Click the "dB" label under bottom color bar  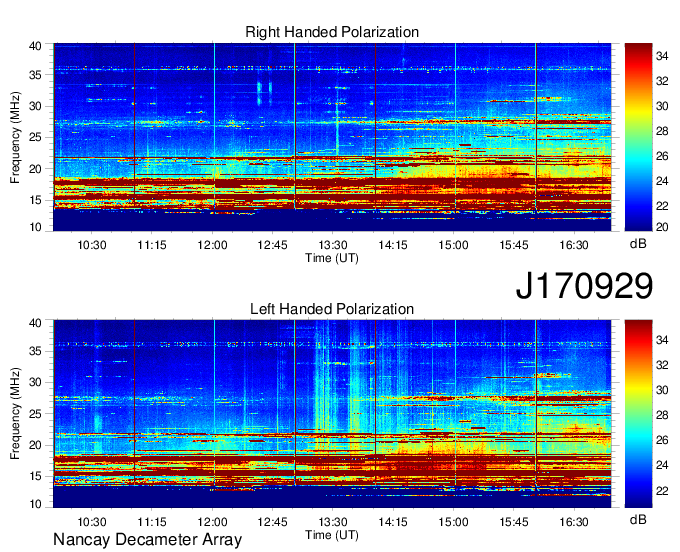(x=638, y=520)
